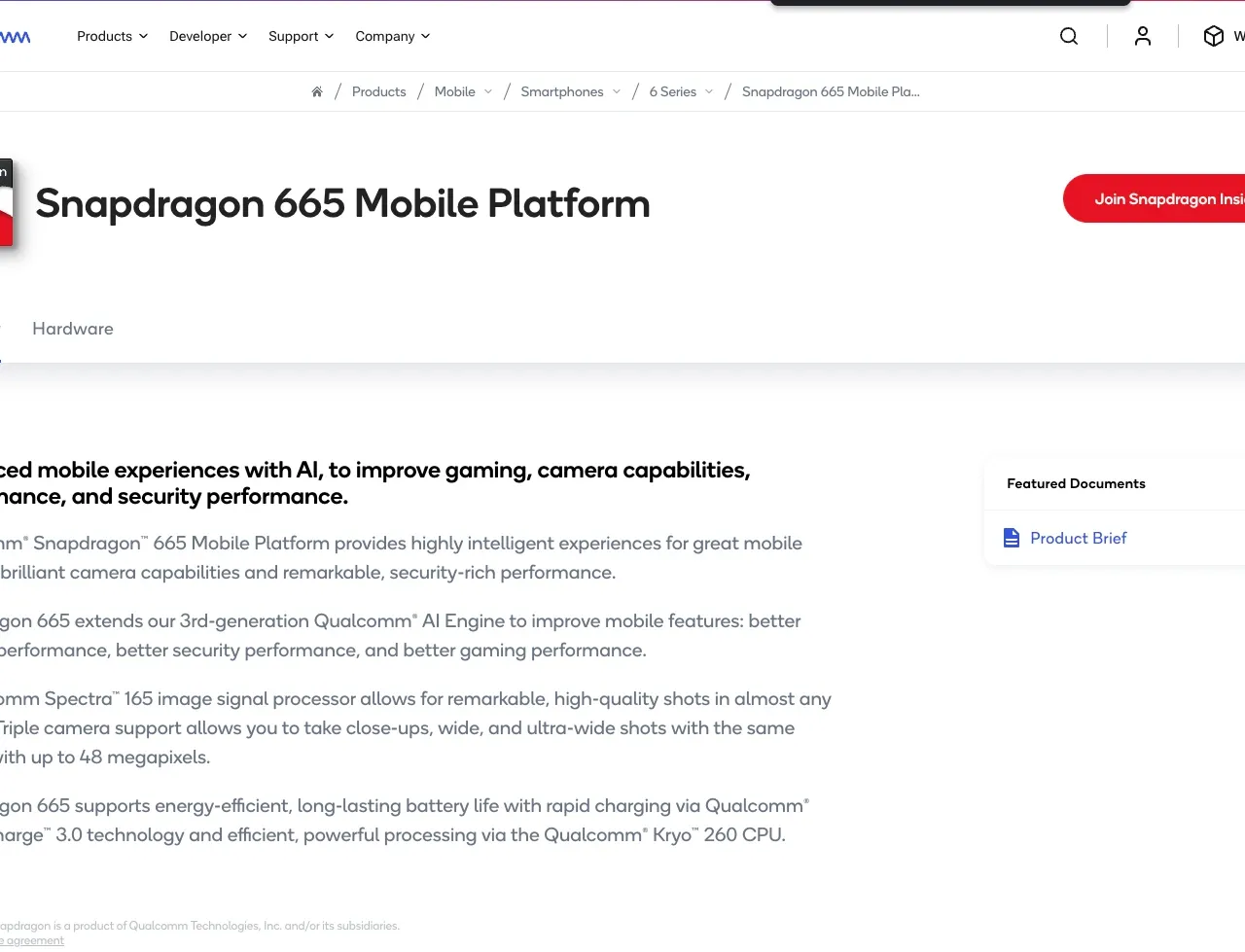Click the Featured Documents heading
The width and height of the screenshot is (1245, 952).
pyautogui.click(x=1076, y=483)
